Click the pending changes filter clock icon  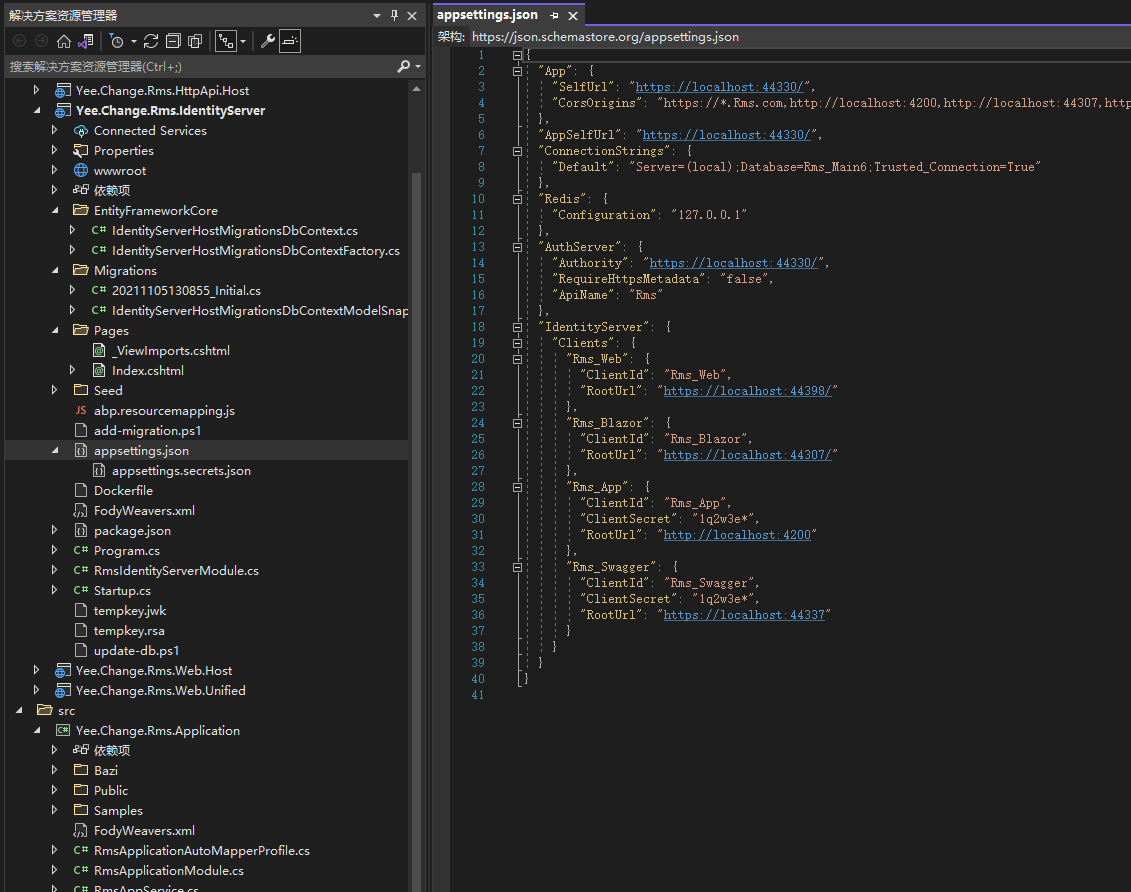click(116, 41)
